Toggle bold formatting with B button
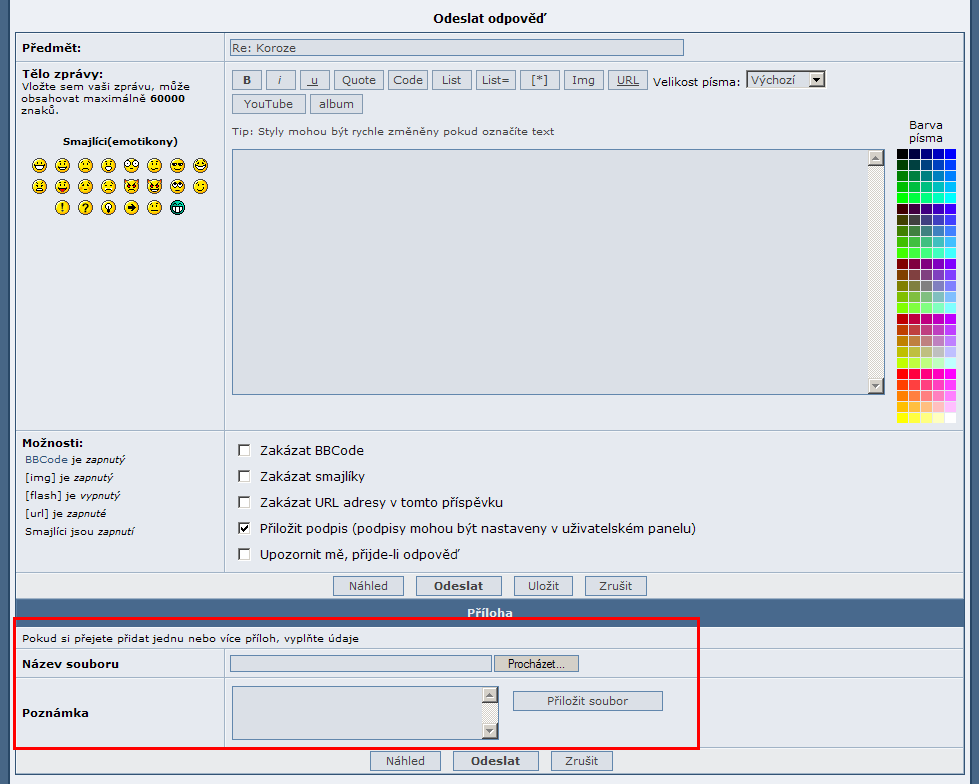The height and width of the screenshot is (784, 979). tap(246, 80)
